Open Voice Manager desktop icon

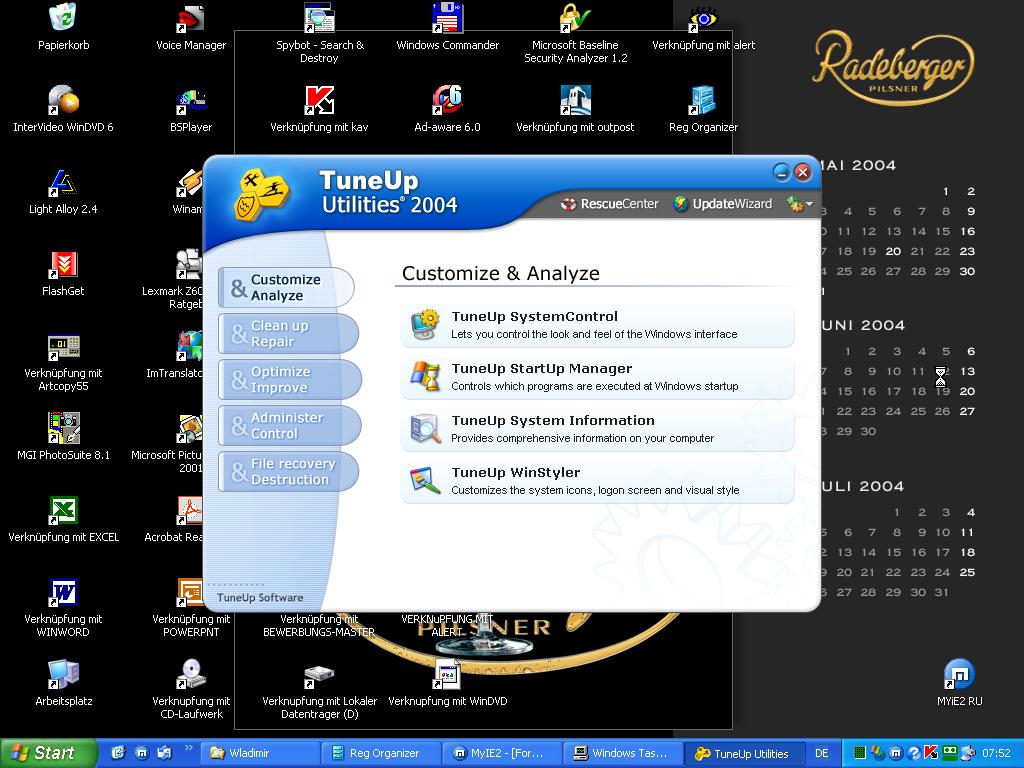coord(191,27)
